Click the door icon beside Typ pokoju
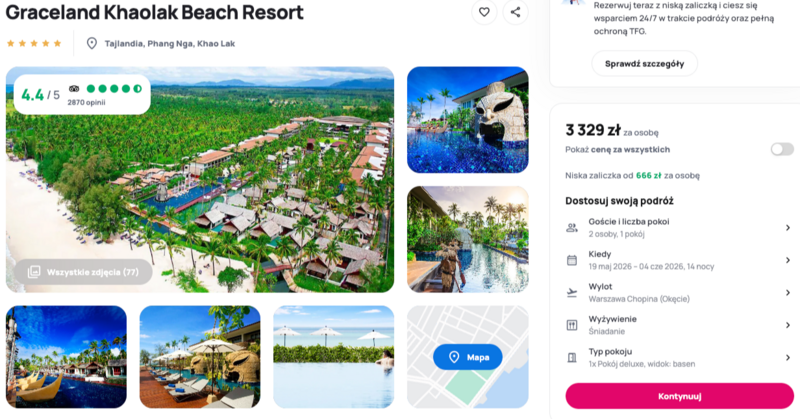This screenshot has width=800, height=419. [x=572, y=358]
